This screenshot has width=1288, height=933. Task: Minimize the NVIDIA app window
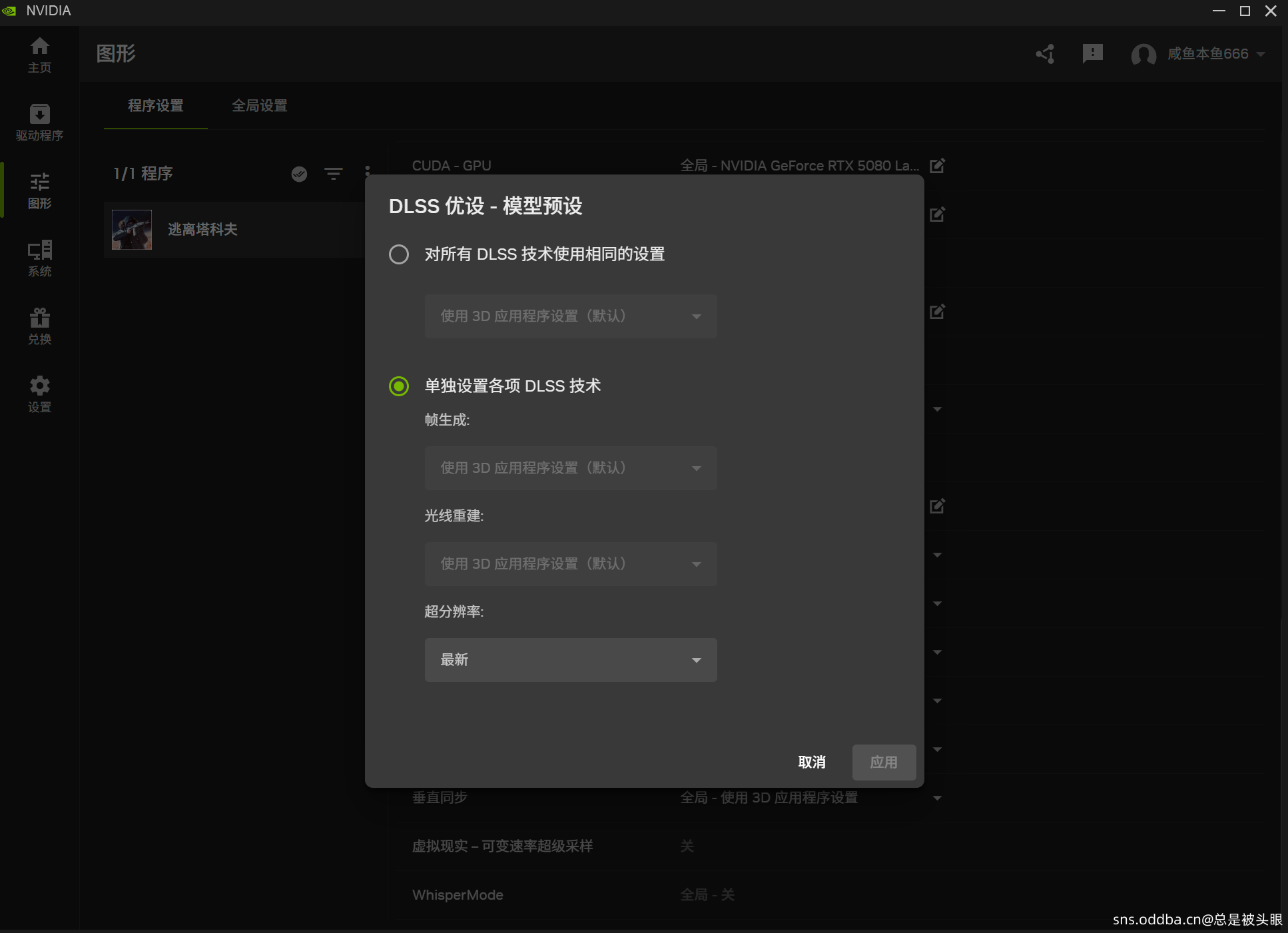pos(1219,11)
